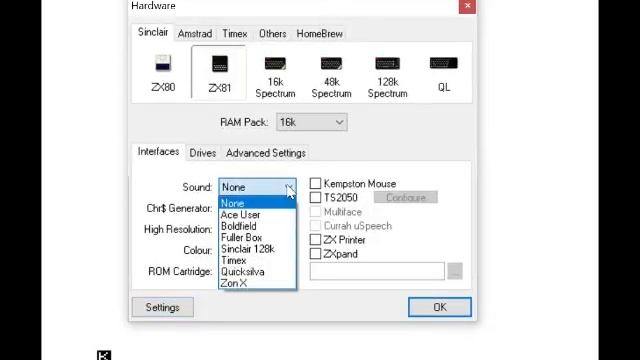This screenshot has height=360, width=640.
Task: Pick Quicksilva in the Sound list
Action: point(257,272)
